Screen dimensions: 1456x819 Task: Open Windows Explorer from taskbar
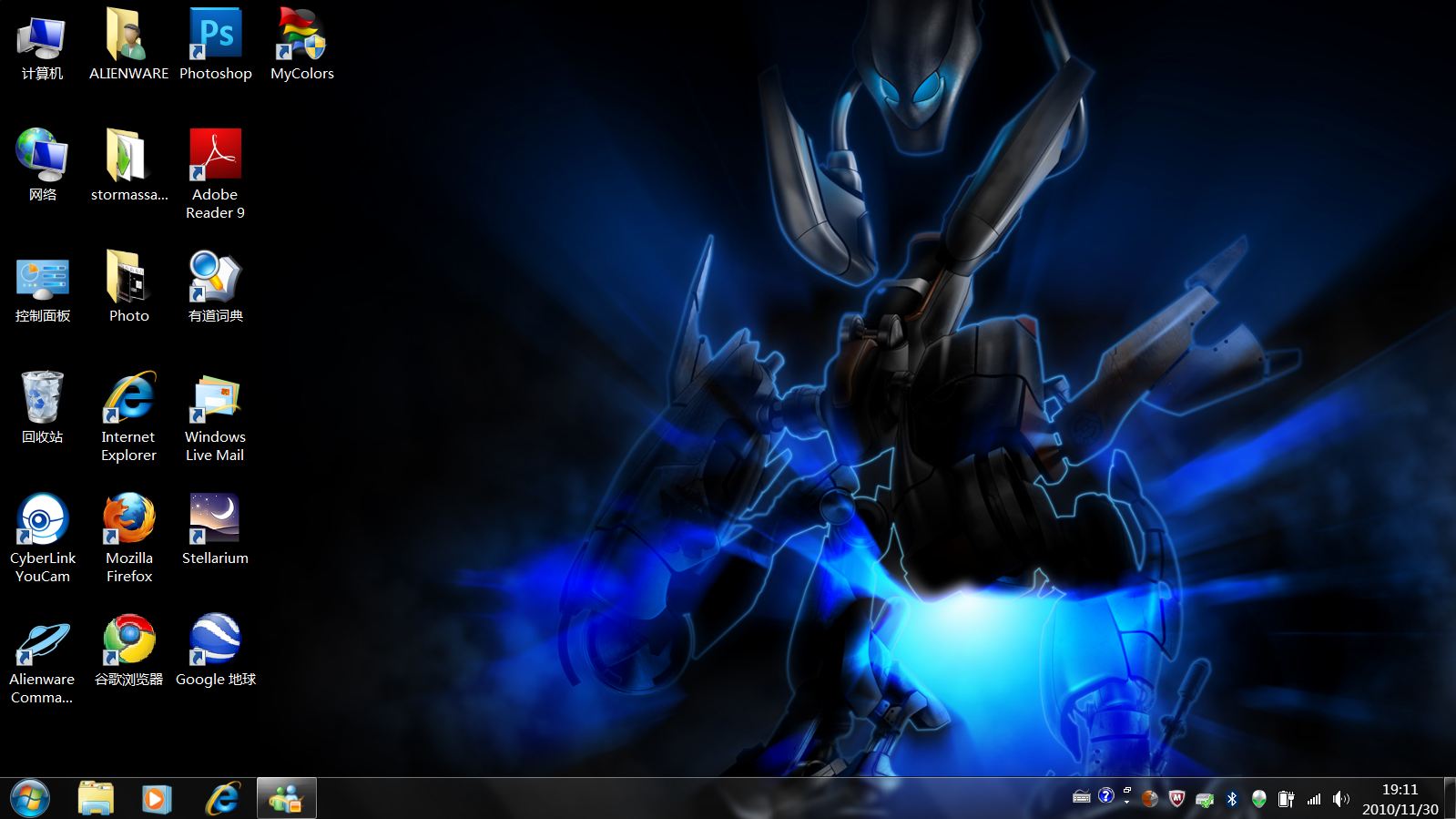96,799
